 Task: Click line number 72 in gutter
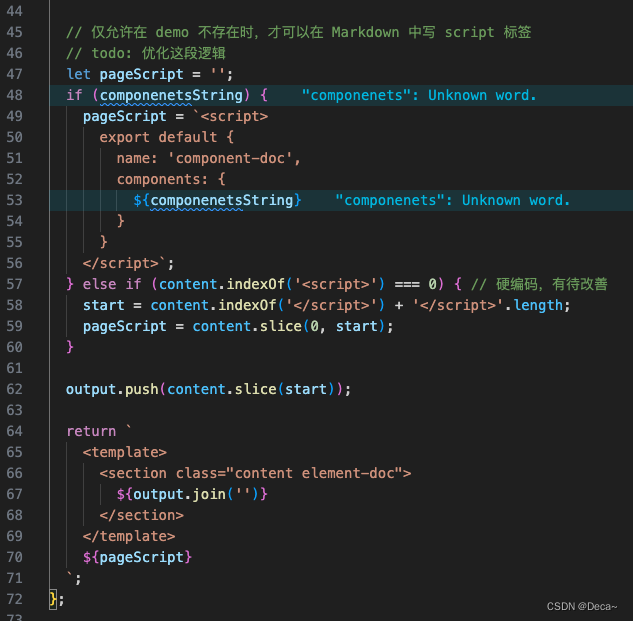click(x=15, y=599)
